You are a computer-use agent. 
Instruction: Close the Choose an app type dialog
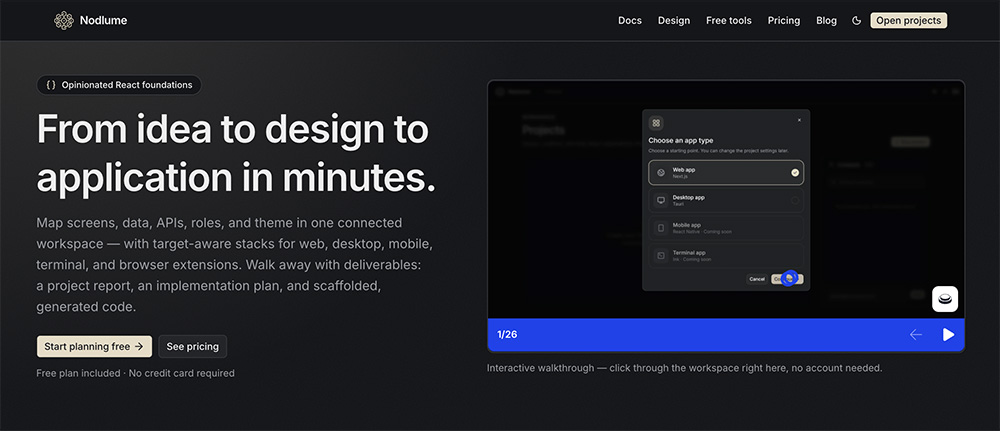click(800, 120)
